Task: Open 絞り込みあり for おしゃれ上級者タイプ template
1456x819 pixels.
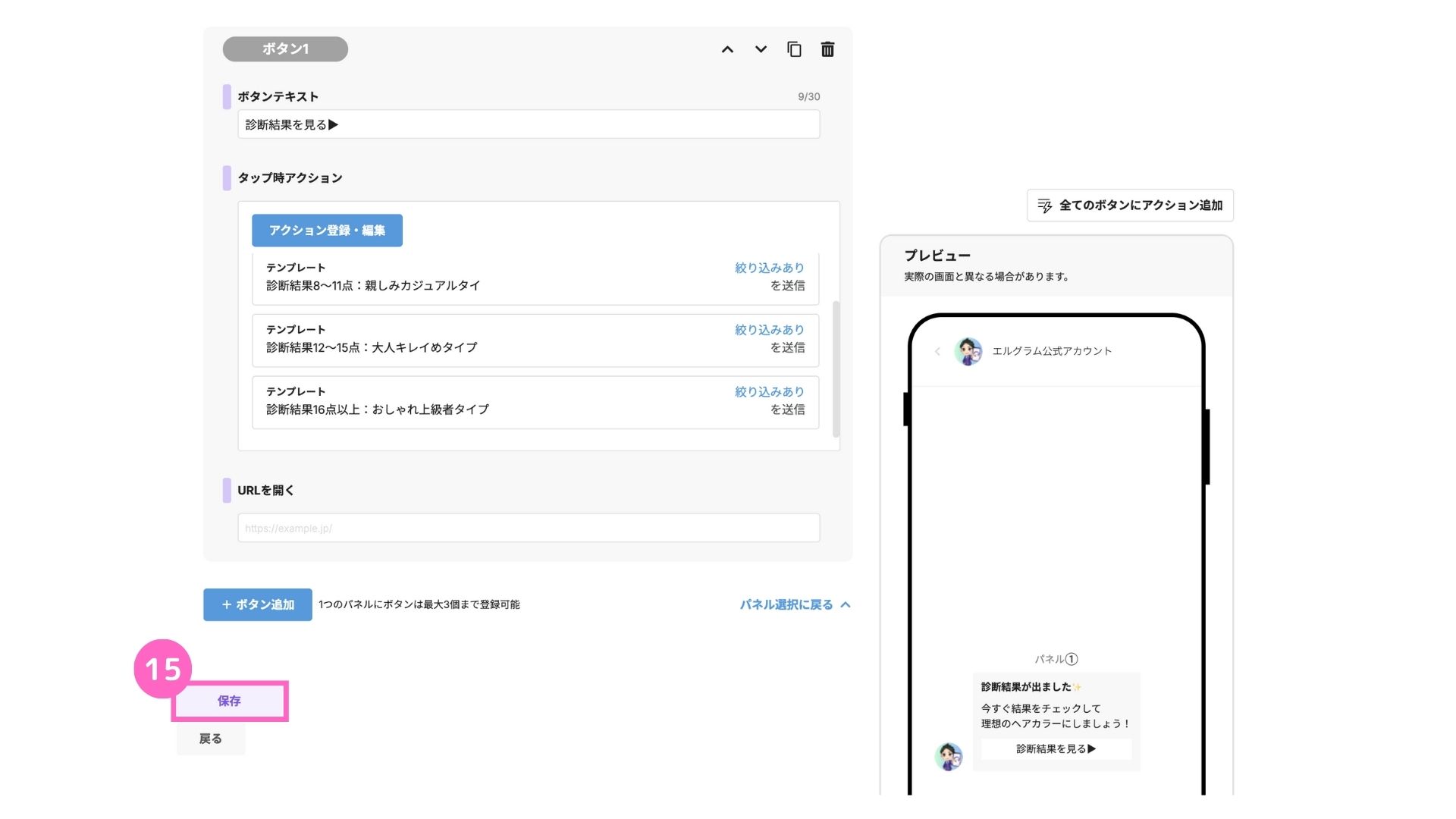Action: pos(769,392)
